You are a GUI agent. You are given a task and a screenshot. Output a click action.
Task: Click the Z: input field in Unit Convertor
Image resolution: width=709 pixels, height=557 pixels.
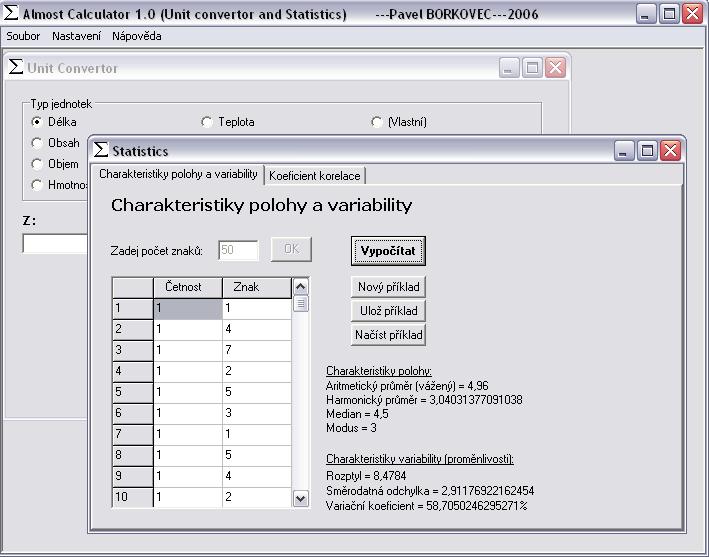[55, 244]
